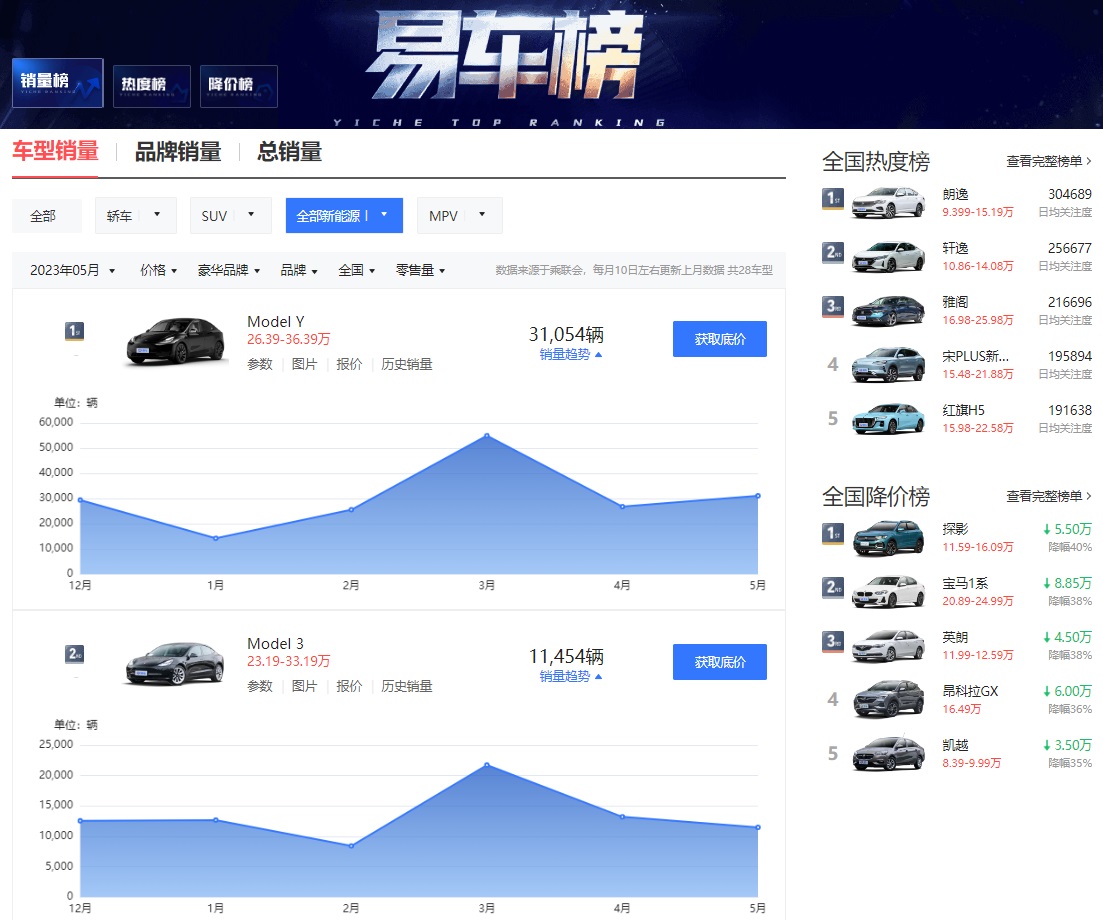Open the 轩逸 entry in popularity list
This screenshot has width=1103, height=920.
955,248
